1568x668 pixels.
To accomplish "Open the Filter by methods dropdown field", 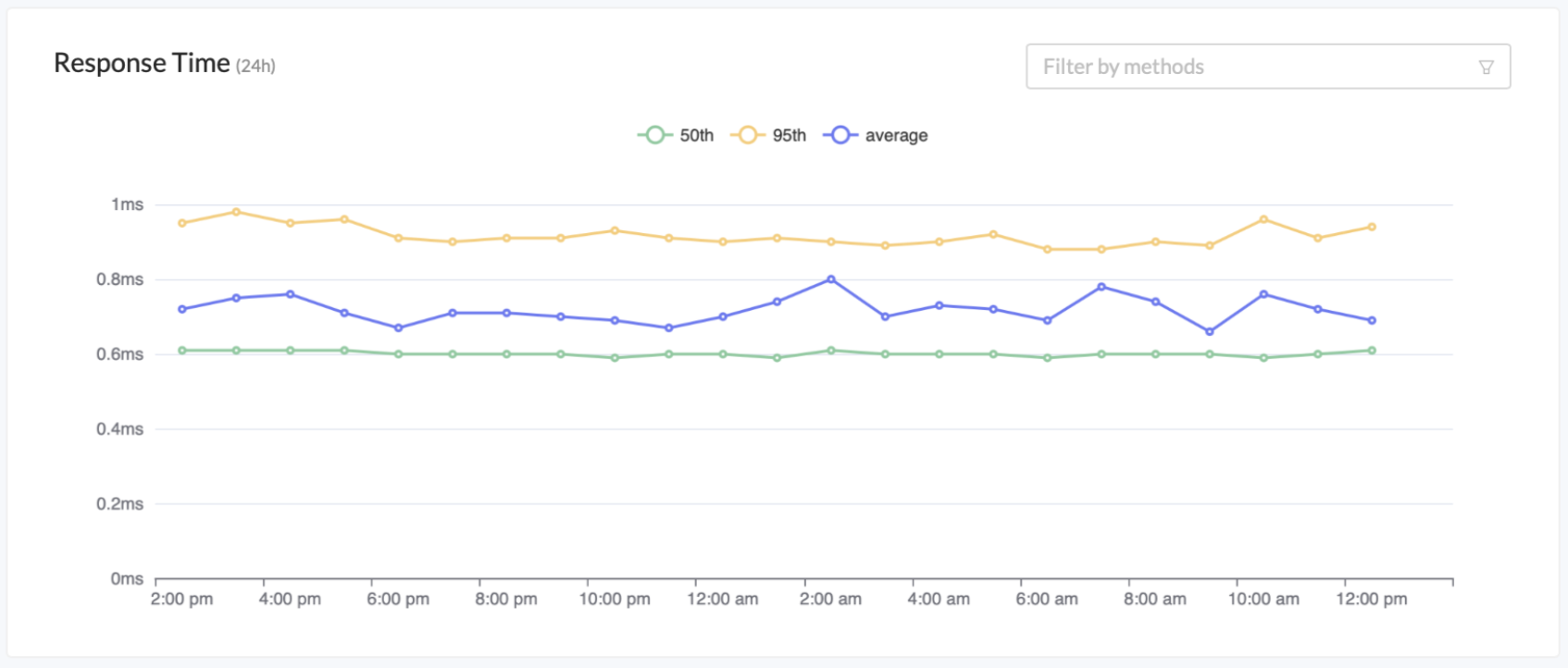I will click(1250, 67).
